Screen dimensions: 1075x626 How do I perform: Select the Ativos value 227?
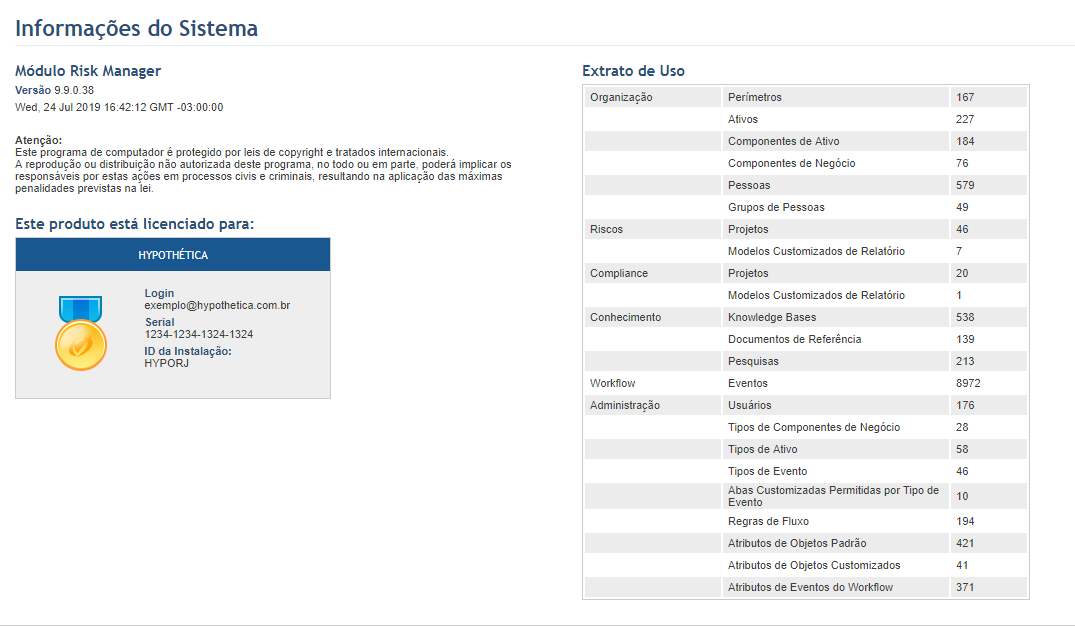tap(965, 119)
